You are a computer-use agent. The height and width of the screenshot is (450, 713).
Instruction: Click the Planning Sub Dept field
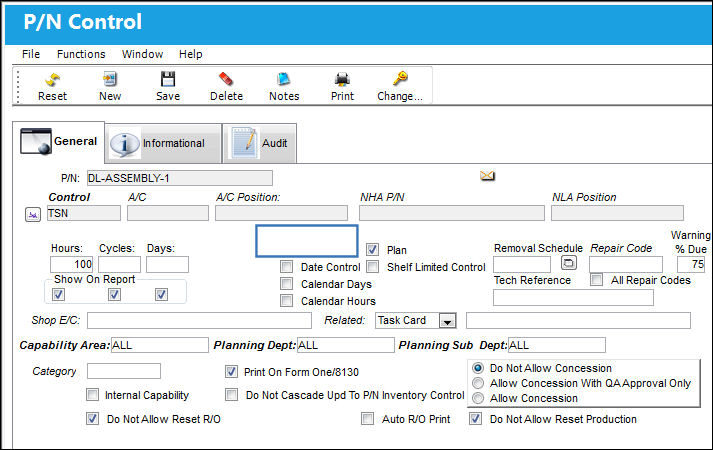pyautogui.click(x=557, y=345)
